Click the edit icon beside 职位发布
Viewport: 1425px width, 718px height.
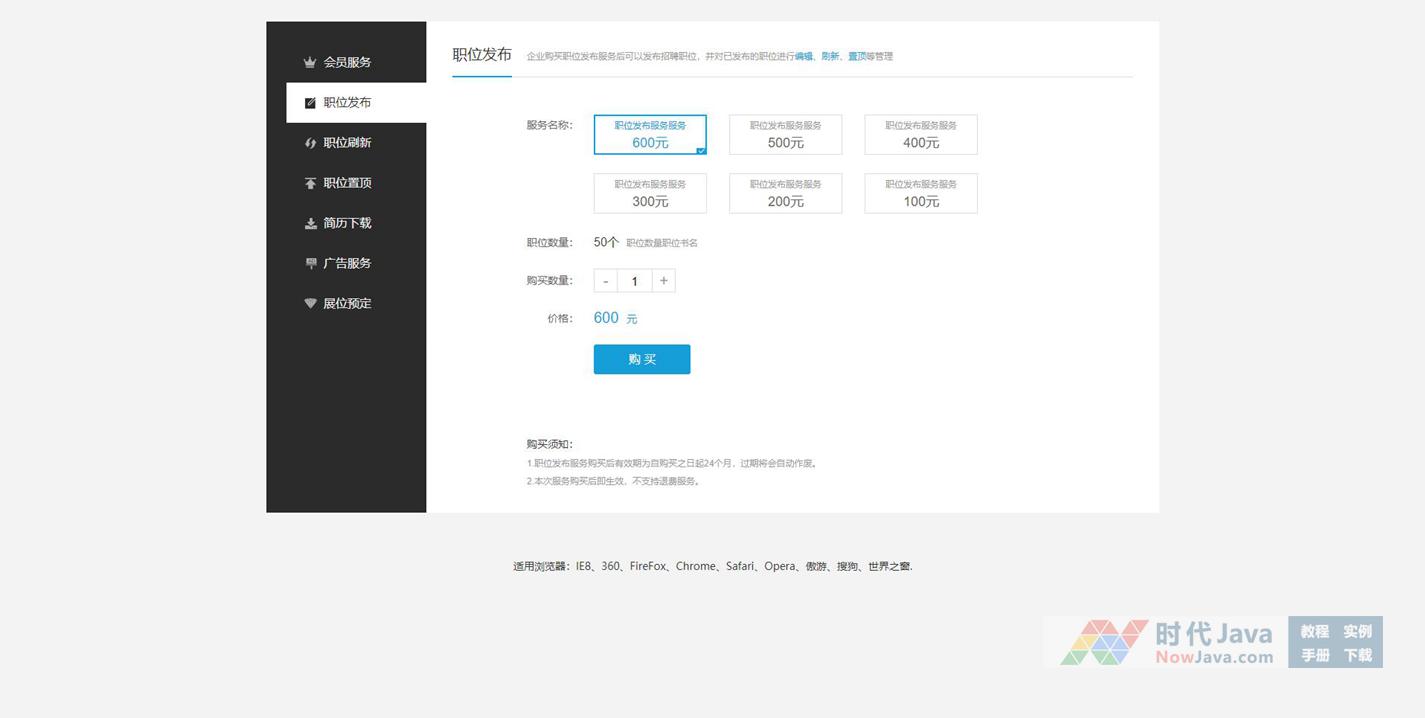[310, 103]
